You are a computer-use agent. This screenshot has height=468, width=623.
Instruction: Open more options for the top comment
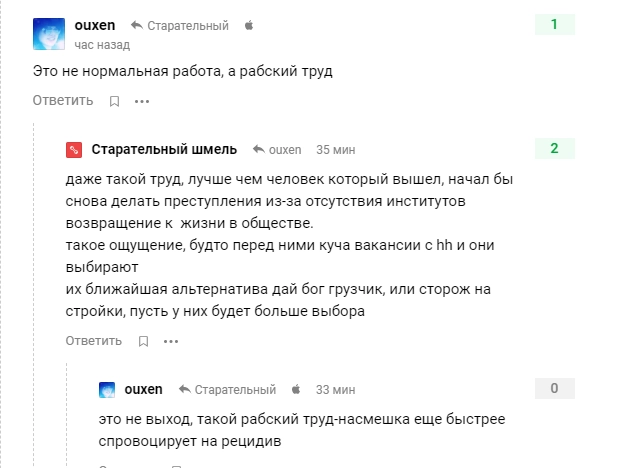(142, 101)
